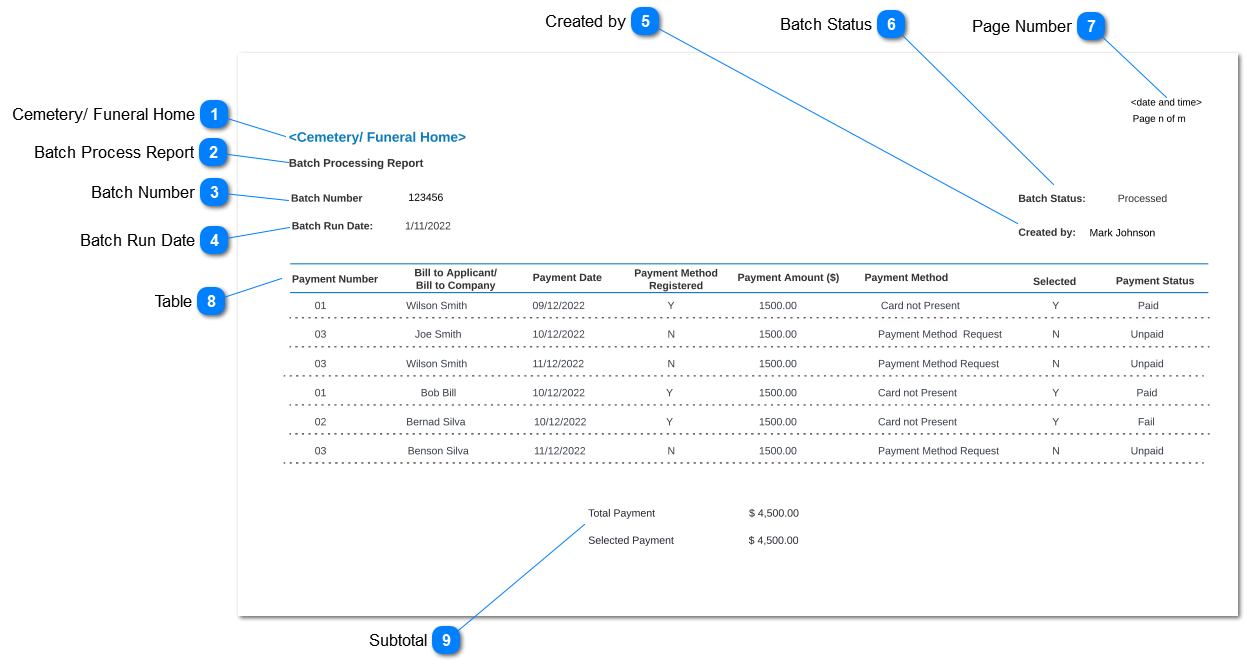Click the Payment Status column header
Screen dimensions: 1247x666
(x=1155, y=281)
